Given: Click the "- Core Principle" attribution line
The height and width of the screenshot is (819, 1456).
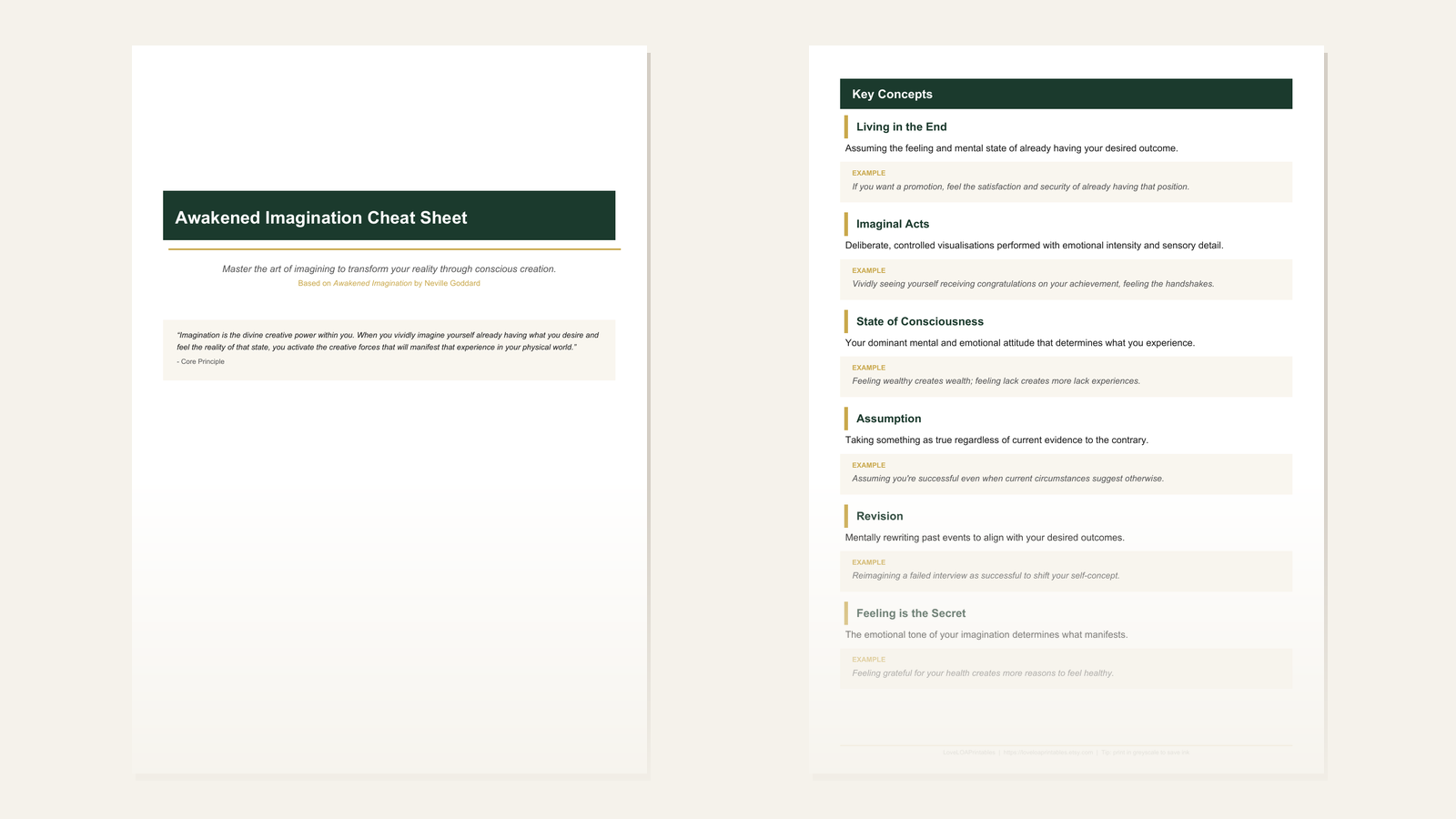Looking at the screenshot, I should pyautogui.click(x=200, y=362).
